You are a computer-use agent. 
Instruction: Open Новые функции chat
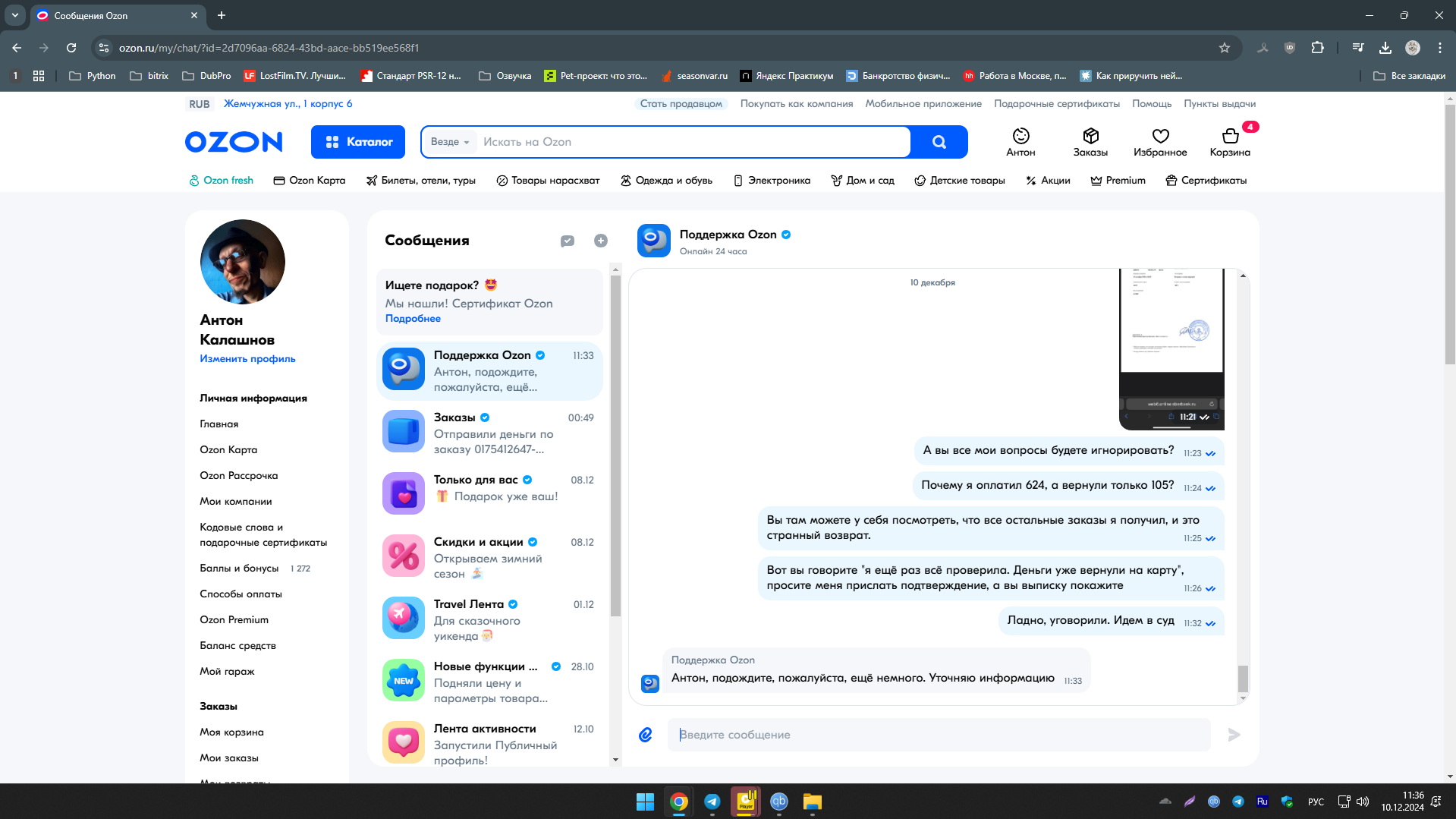(489, 682)
